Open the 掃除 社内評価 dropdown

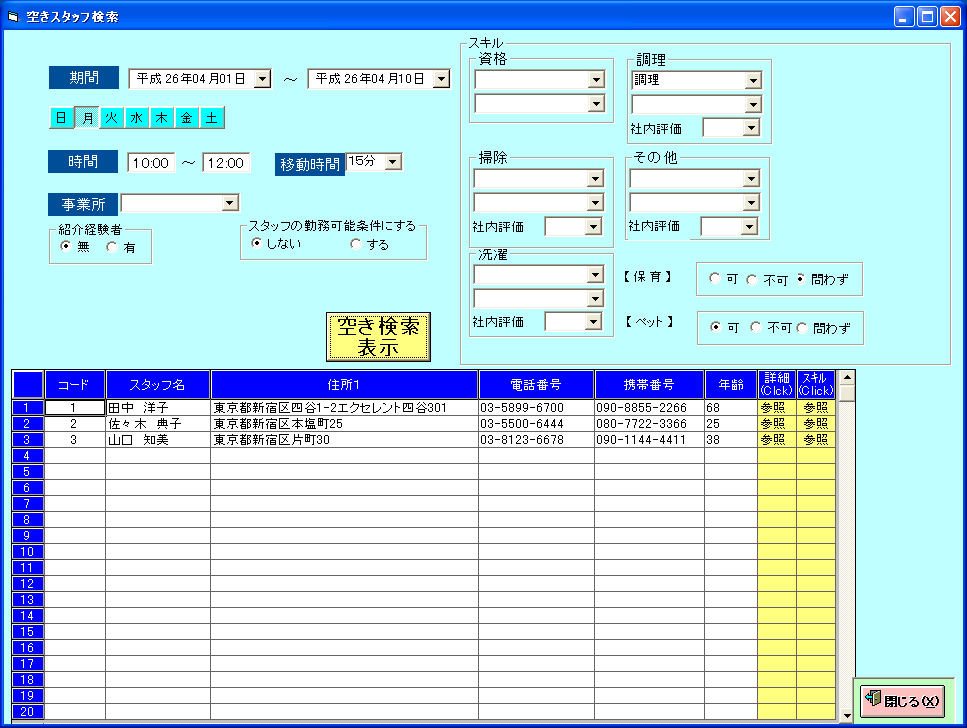(x=593, y=226)
